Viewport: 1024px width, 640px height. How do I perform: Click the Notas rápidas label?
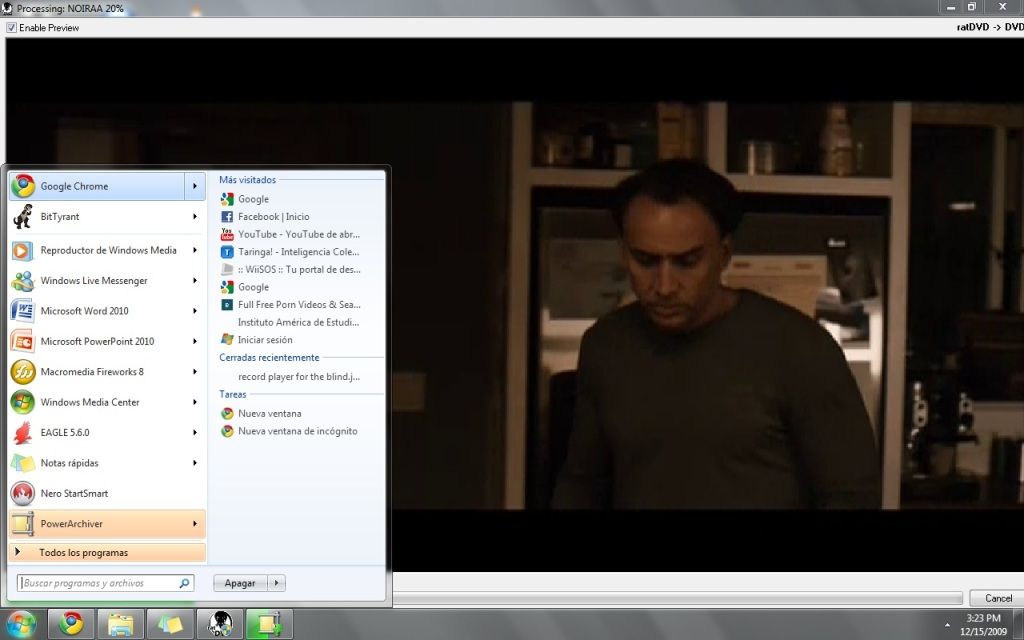click(x=69, y=463)
